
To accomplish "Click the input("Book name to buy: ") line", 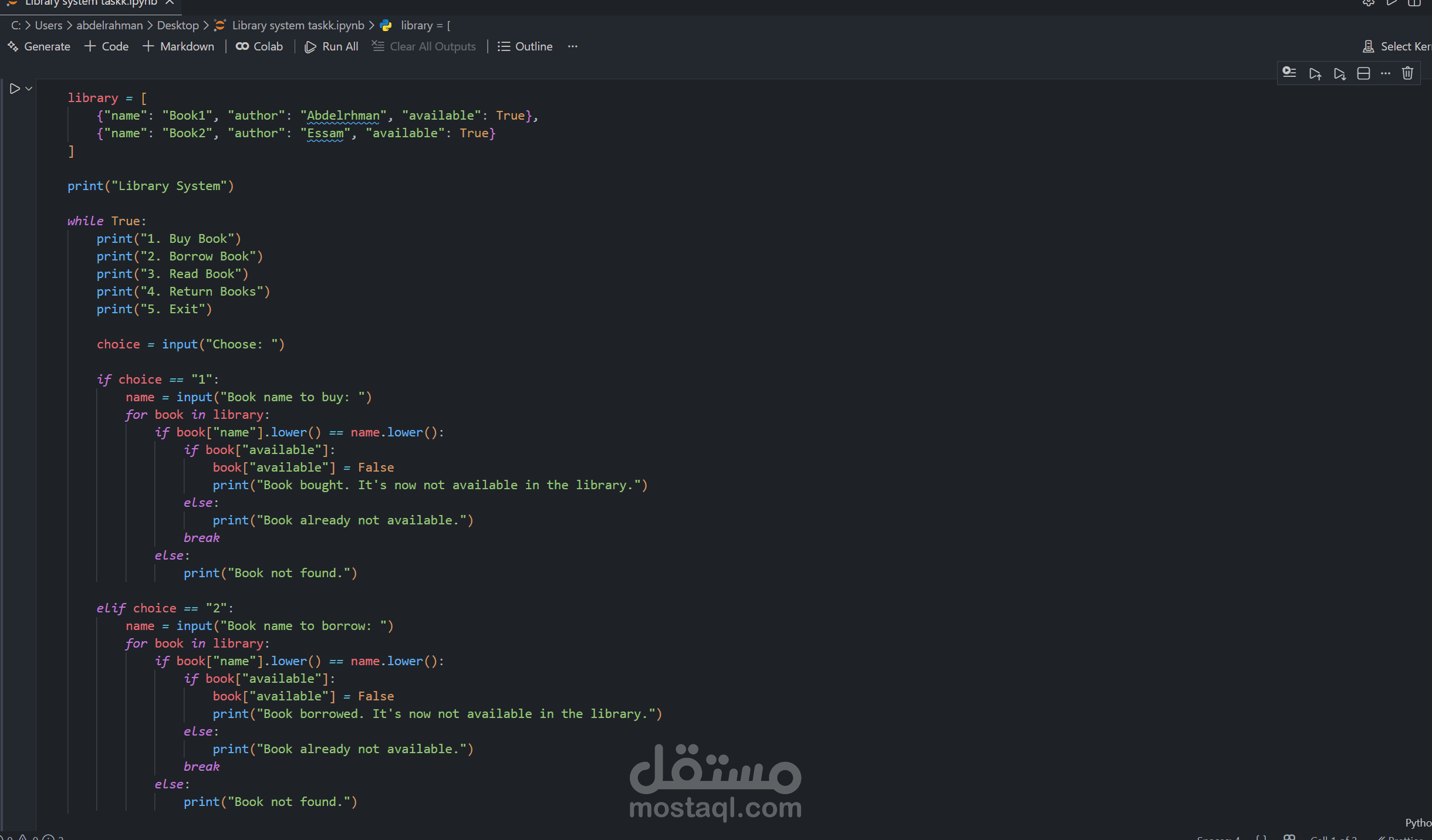I will pyautogui.click(x=249, y=397).
